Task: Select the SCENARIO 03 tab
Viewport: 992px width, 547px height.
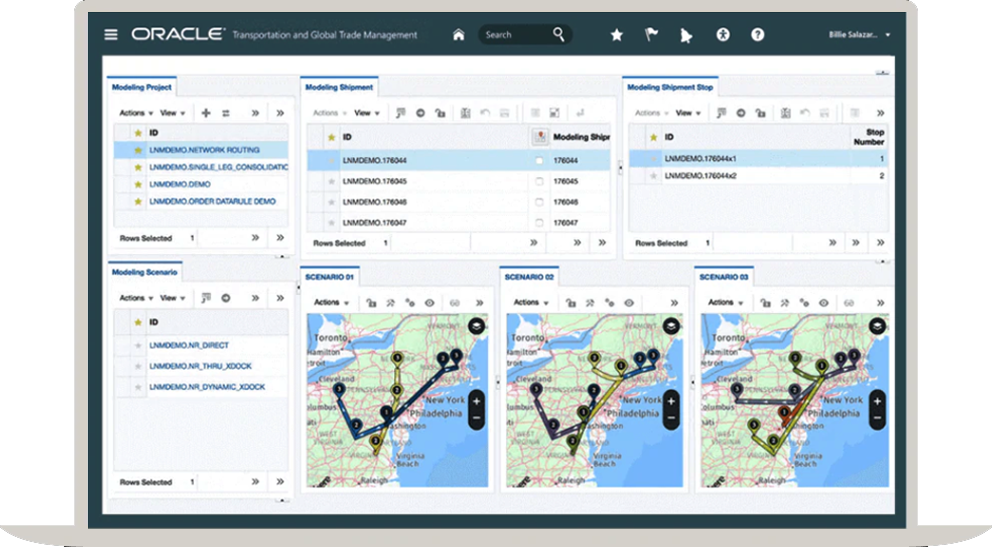Action: (x=724, y=277)
